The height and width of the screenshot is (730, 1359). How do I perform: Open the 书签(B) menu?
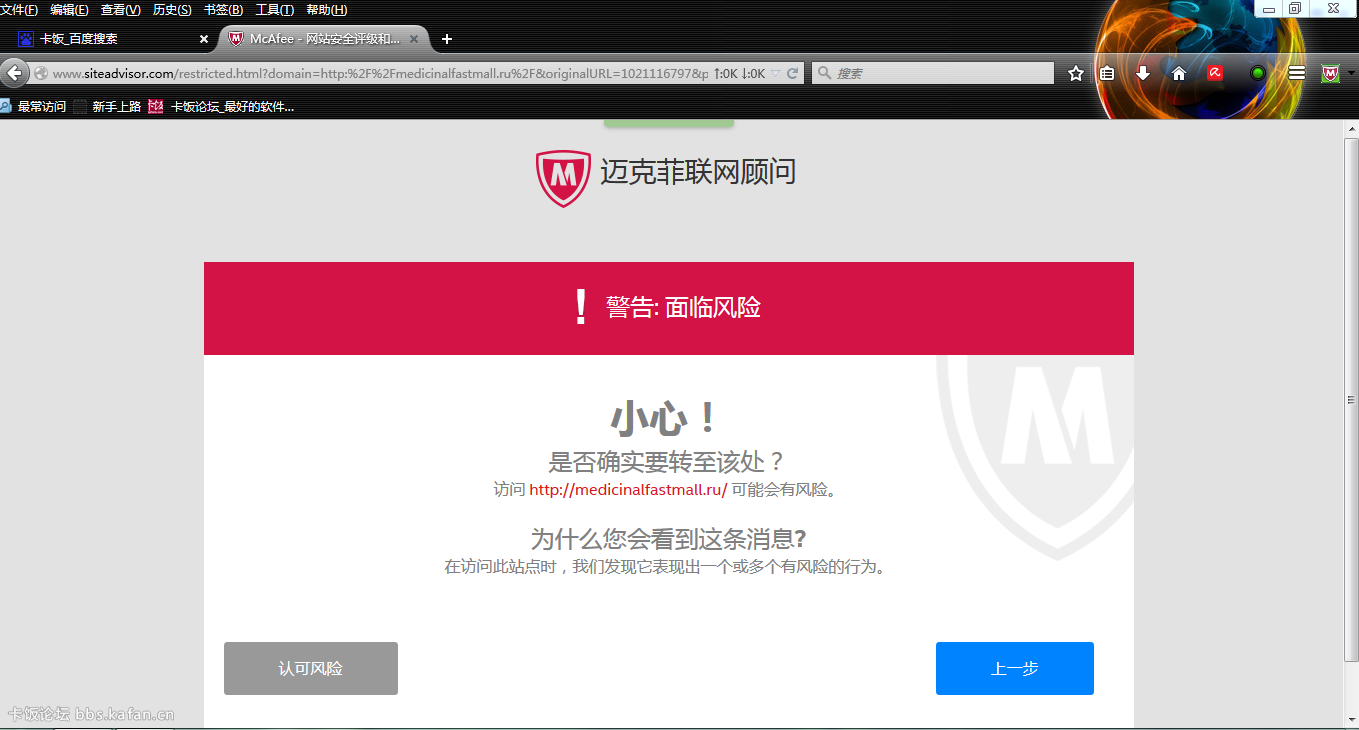pos(223,10)
